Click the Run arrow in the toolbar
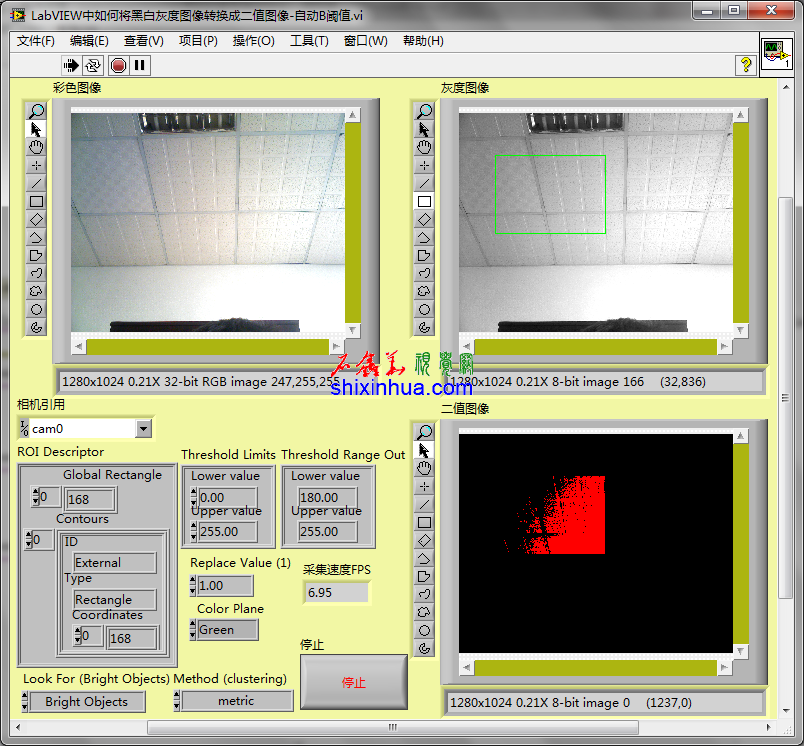This screenshot has height=746, width=804. [x=71, y=65]
